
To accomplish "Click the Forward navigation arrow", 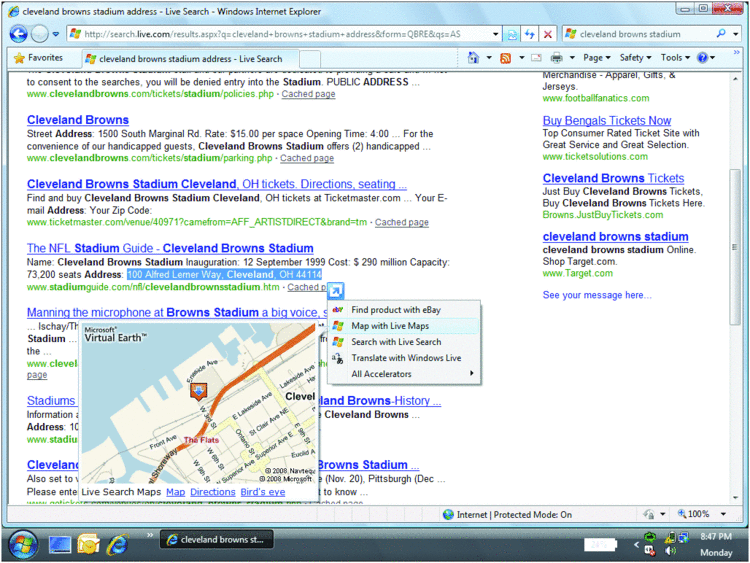I will pyautogui.click(x=39, y=34).
